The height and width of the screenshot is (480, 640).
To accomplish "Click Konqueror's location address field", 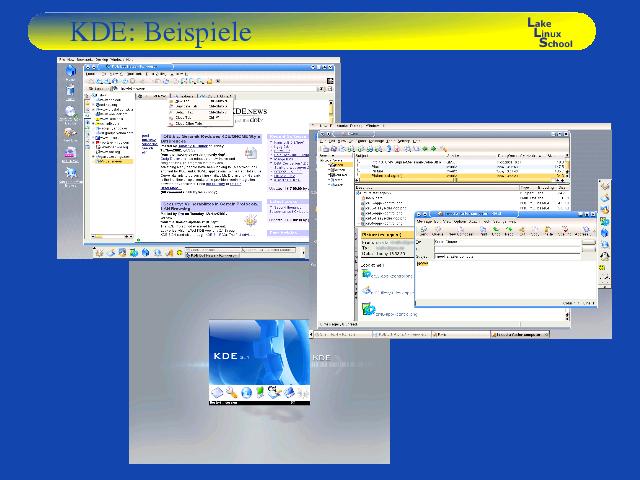I will (x=218, y=88).
